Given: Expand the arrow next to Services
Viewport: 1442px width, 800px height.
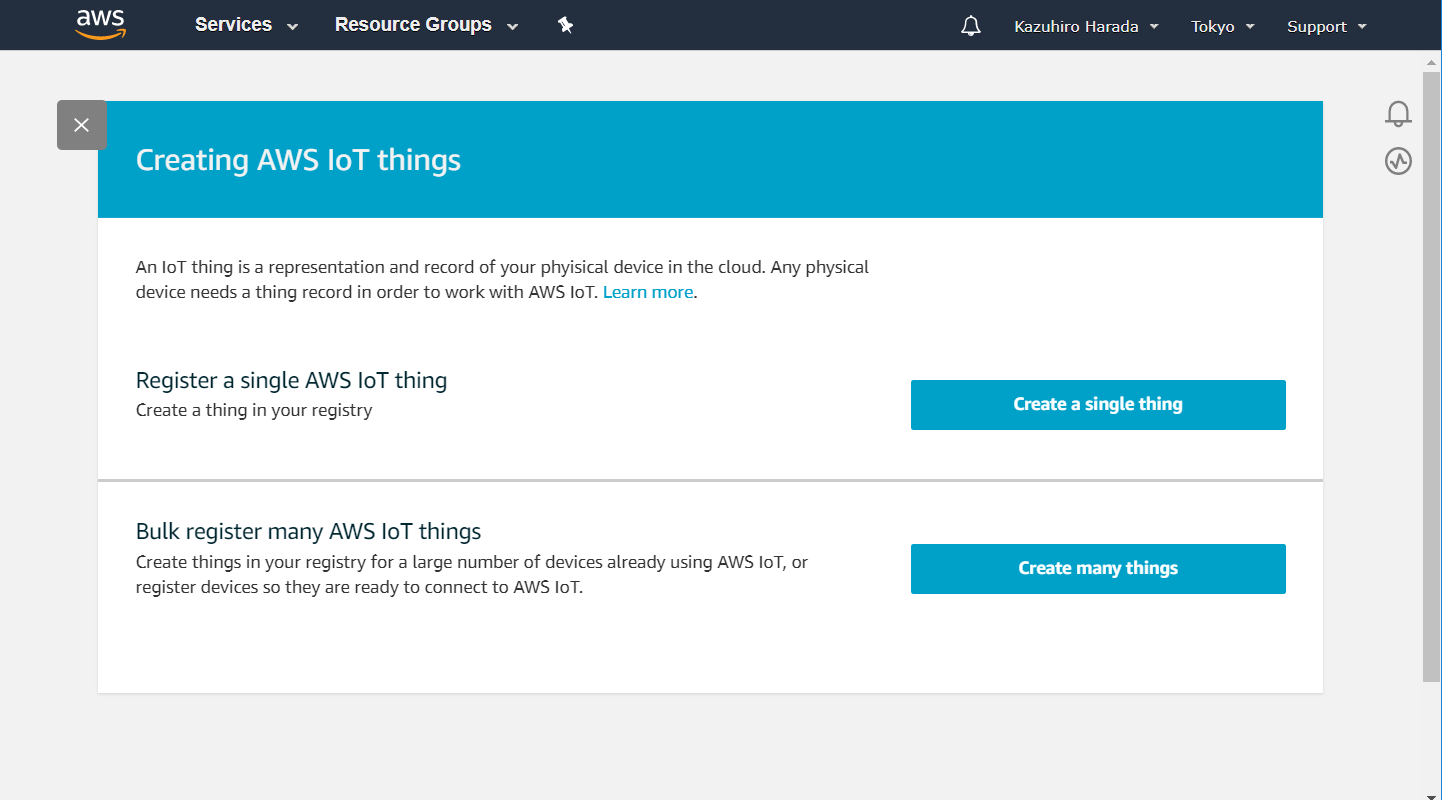Looking at the screenshot, I should click(293, 27).
